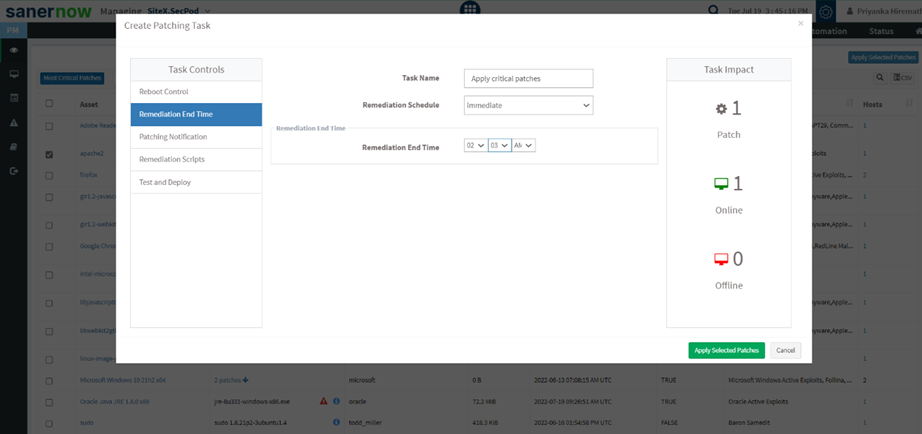The height and width of the screenshot is (434, 922).
Task: Open the calendar icon in left sidebar
Action: tap(14, 98)
